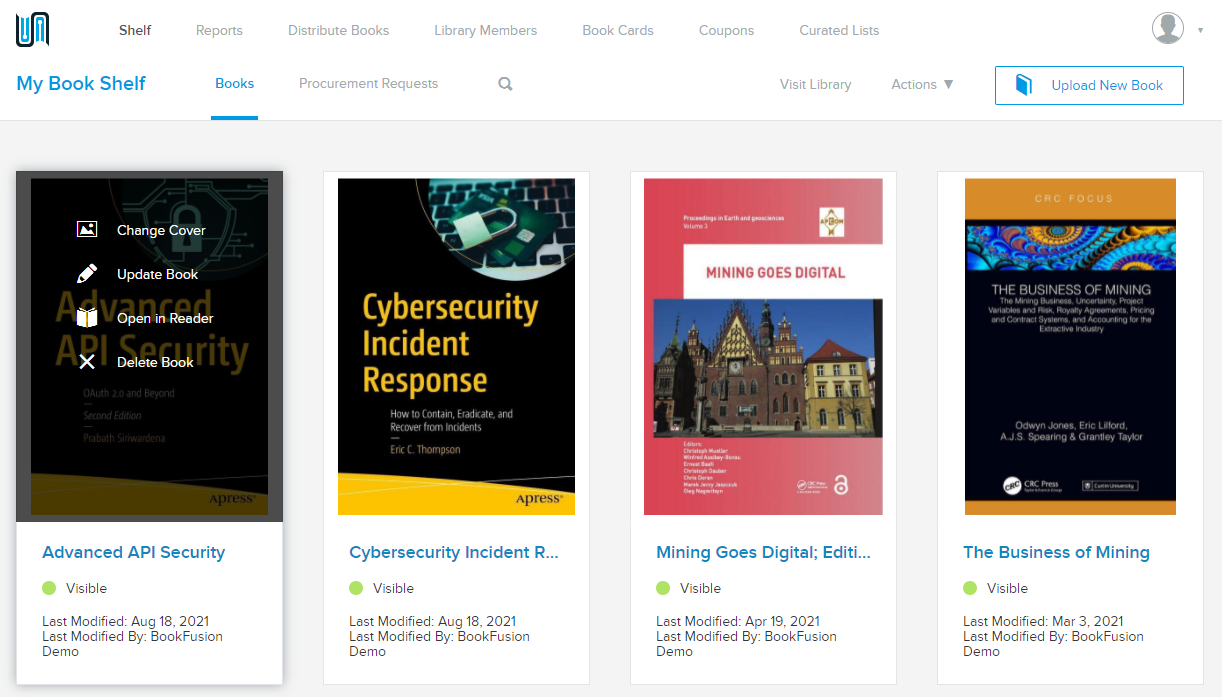
Task: Click the Visible label under Advanced API Security
Action: (x=86, y=588)
